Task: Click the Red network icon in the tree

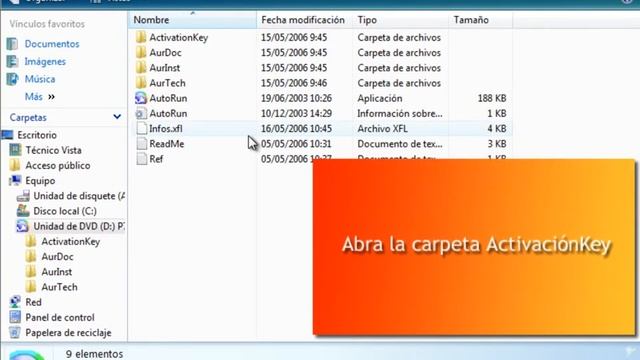Action: pyautogui.click(x=15, y=302)
